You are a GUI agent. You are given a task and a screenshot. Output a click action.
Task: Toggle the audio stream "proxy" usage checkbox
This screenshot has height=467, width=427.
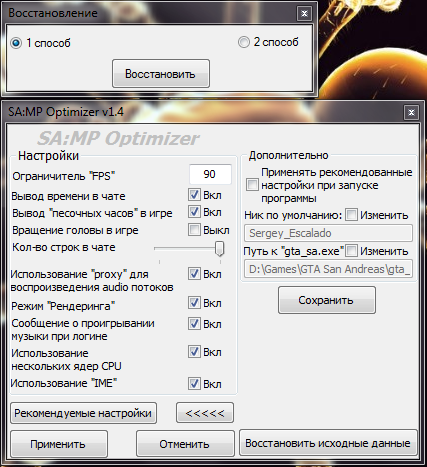pyautogui.click(x=194, y=274)
